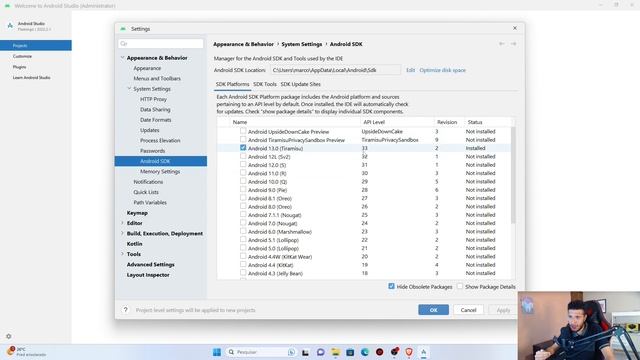The height and width of the screenshot is (360, 640).
Task: Open Keymap settings page
Action: click(x=137, y=213)
